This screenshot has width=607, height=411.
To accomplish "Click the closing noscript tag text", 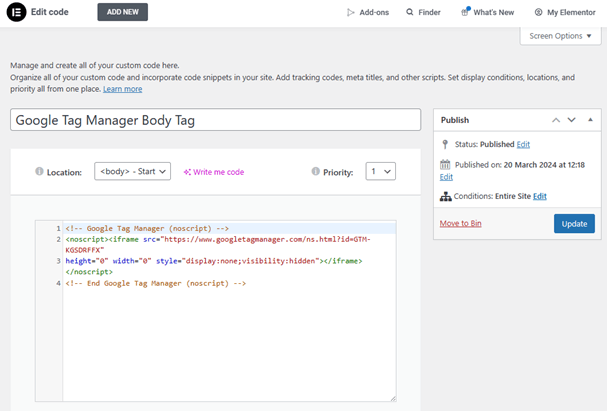I will tap(89, 272).
